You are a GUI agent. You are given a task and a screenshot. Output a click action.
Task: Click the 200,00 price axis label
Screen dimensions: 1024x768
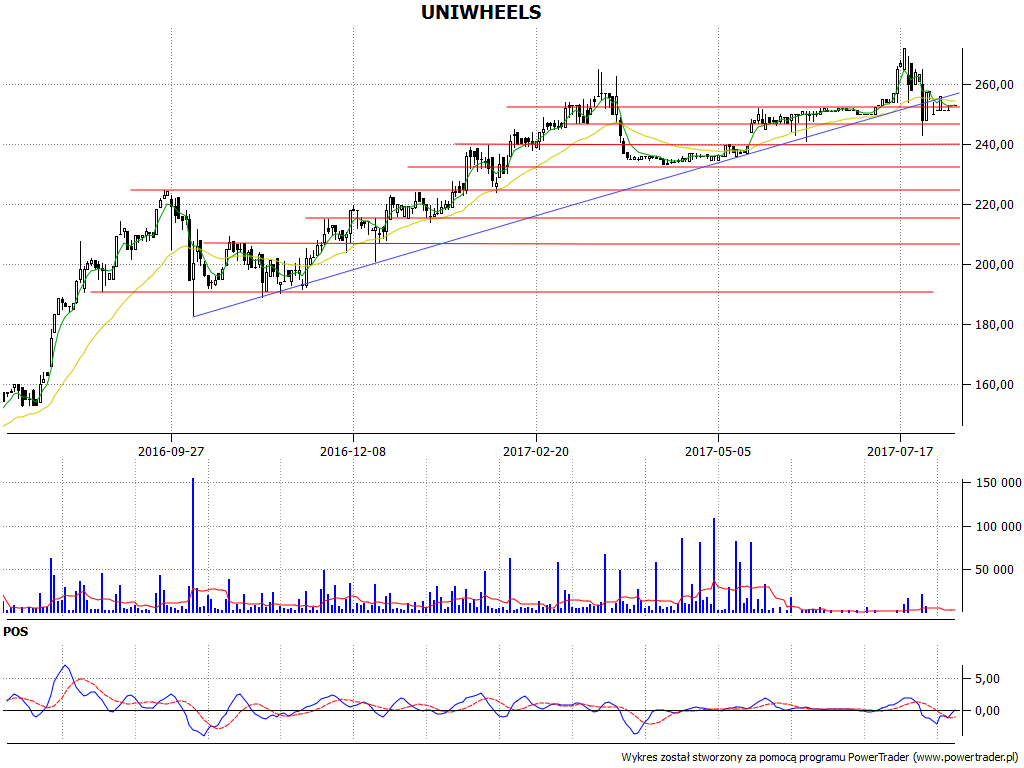pyautogui.click(x=995, y=265)
